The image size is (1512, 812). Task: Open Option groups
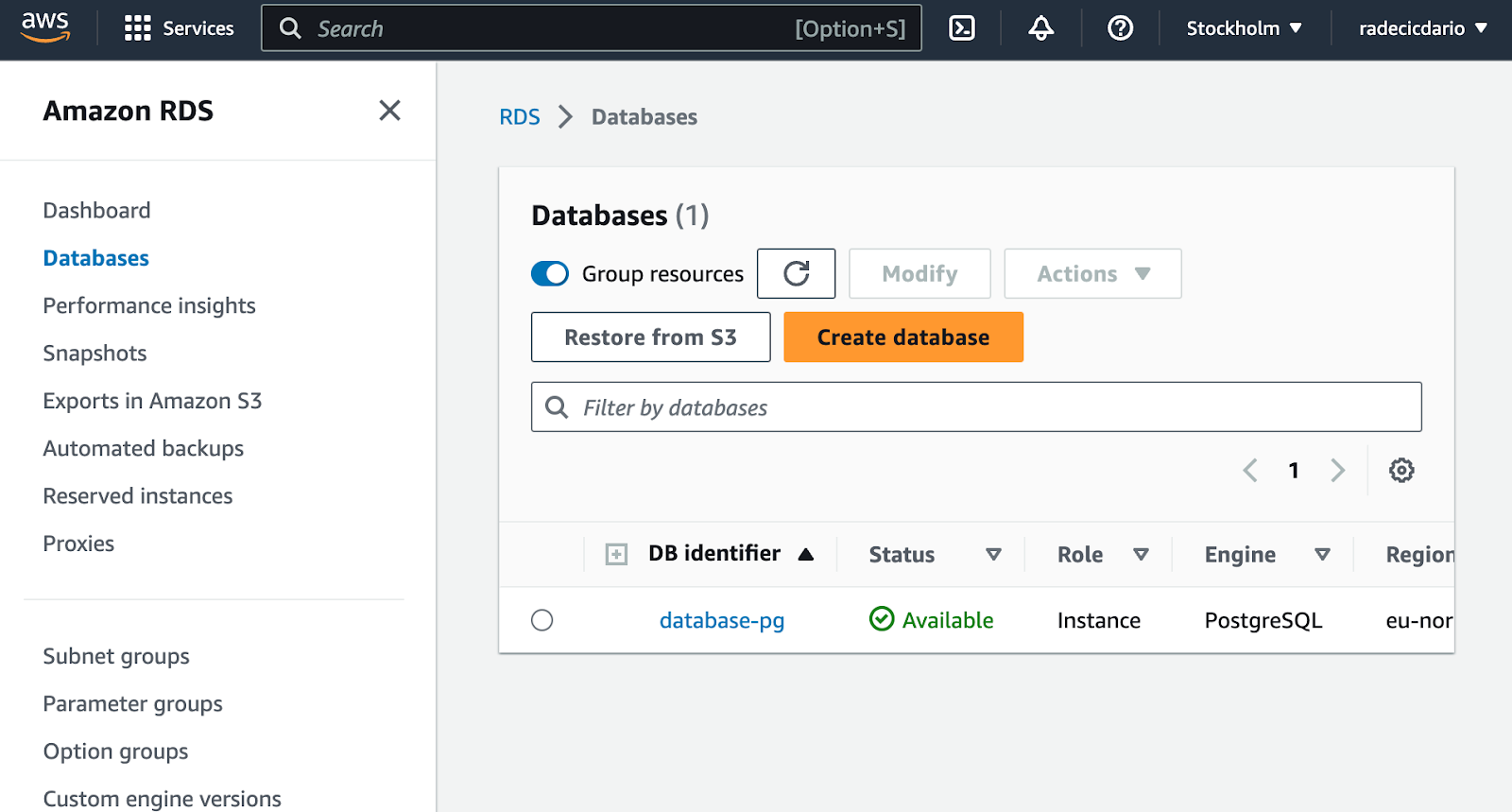point(115,752)
